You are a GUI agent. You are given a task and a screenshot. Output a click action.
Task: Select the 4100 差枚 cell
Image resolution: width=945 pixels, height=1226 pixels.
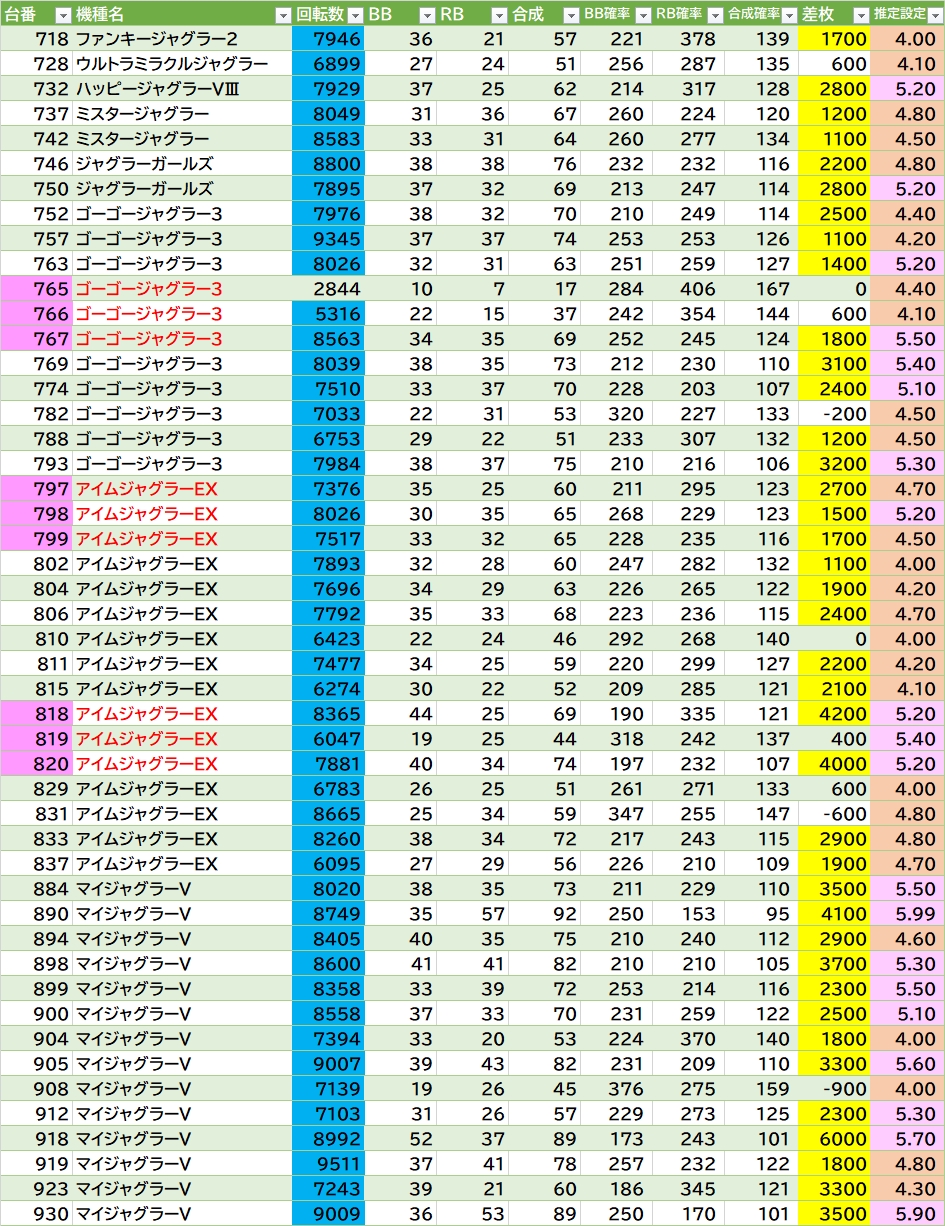pyautogui.click(x=834, y=914)
